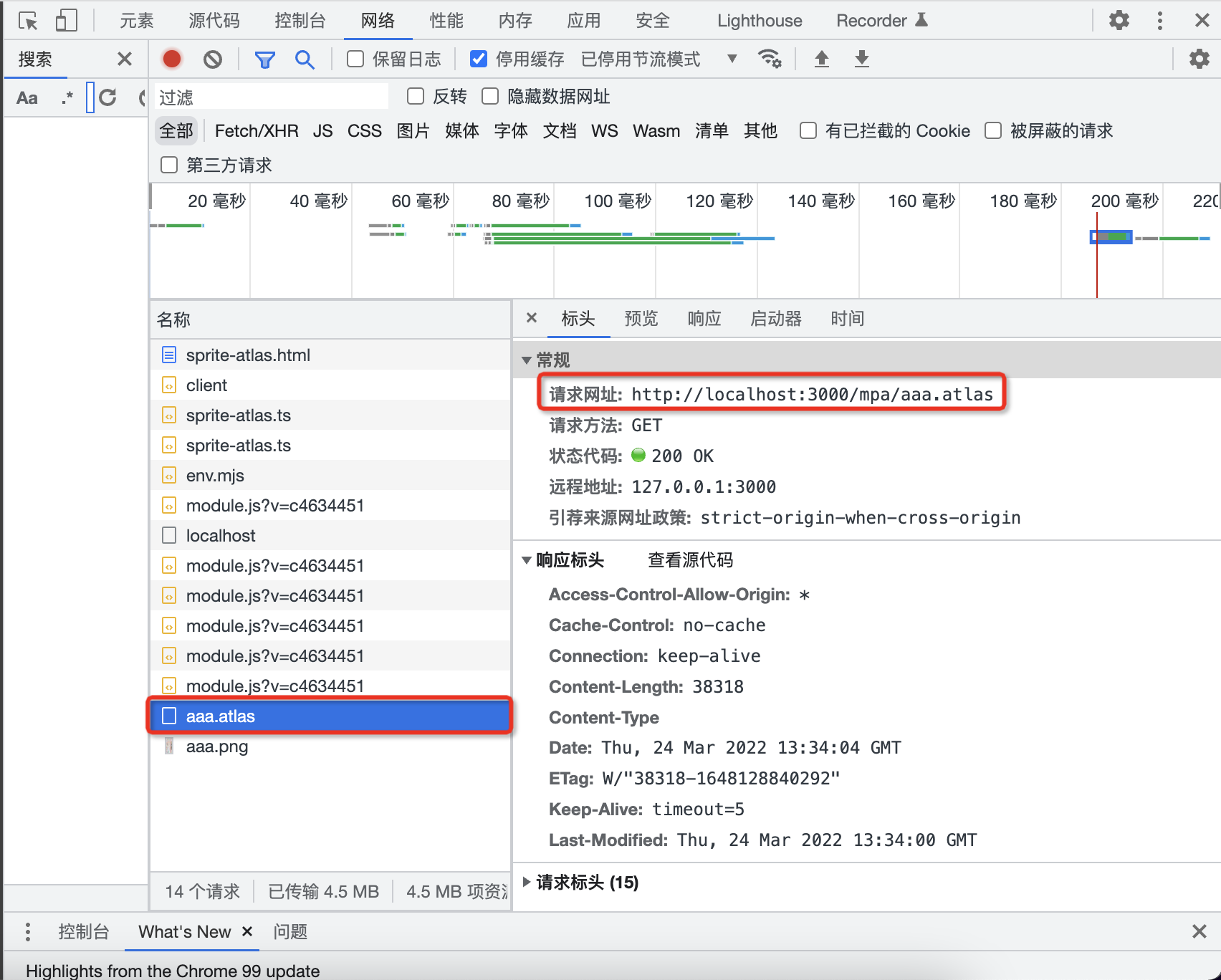The width and height of the screenshot is (1221, 980).
Task: Check 隐藏数据网址 checkbox
Action: point(490,96)
